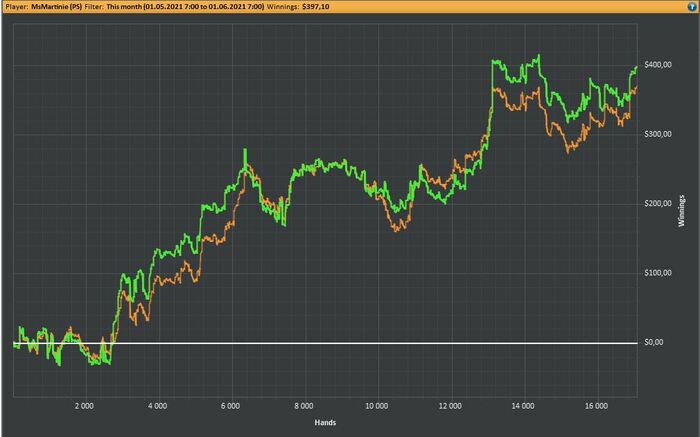Click the $200,00 y-axis label
The height and width of the screenshot is (437, 700).
(658, 204)
